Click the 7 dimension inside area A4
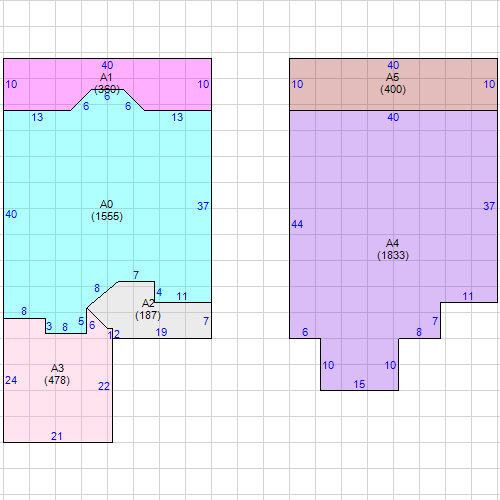The height and width of the screenshot is (500, 500). 435,321
